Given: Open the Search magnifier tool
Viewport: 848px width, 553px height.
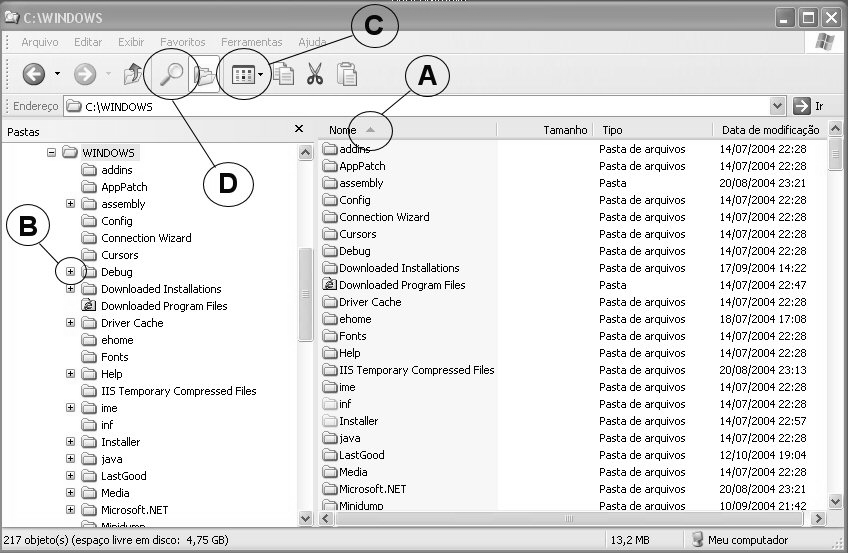Looking at the screenshot, I should tap(171, 74).
